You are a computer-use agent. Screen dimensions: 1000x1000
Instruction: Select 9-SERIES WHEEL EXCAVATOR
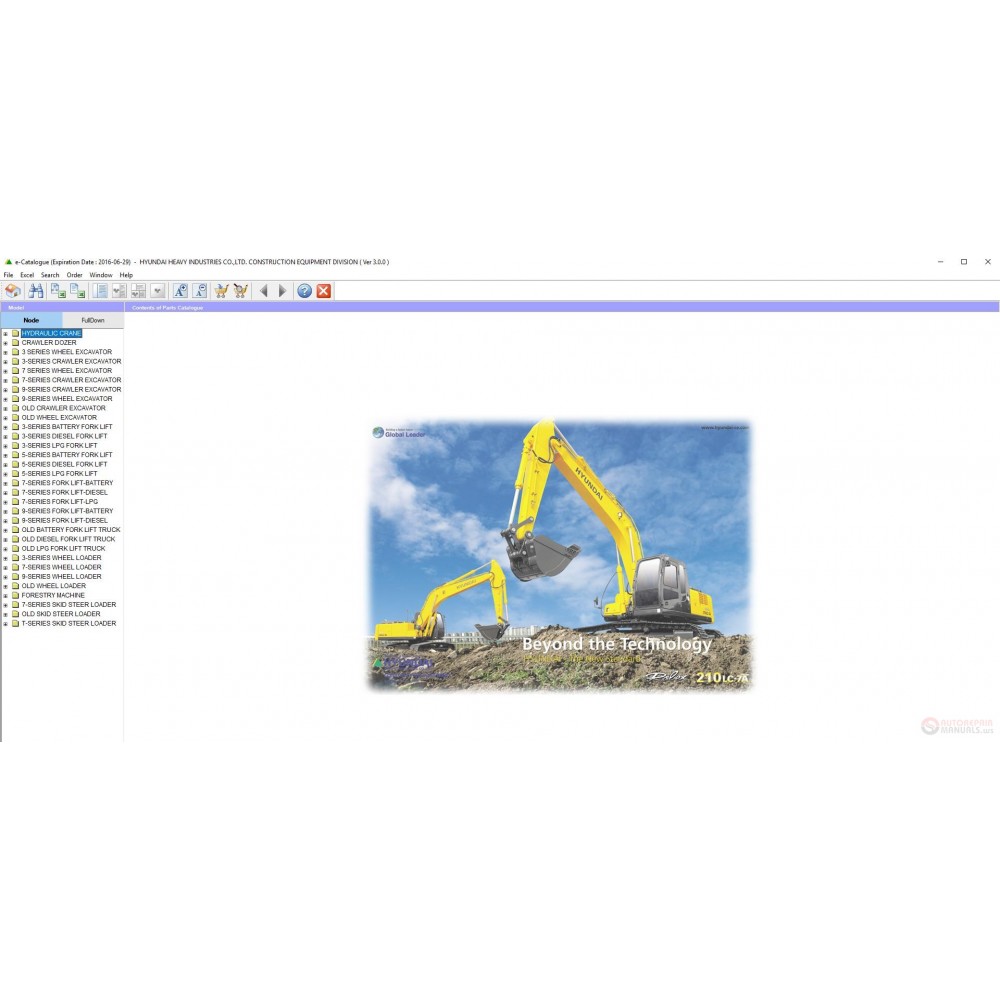(x=67, y=399)
